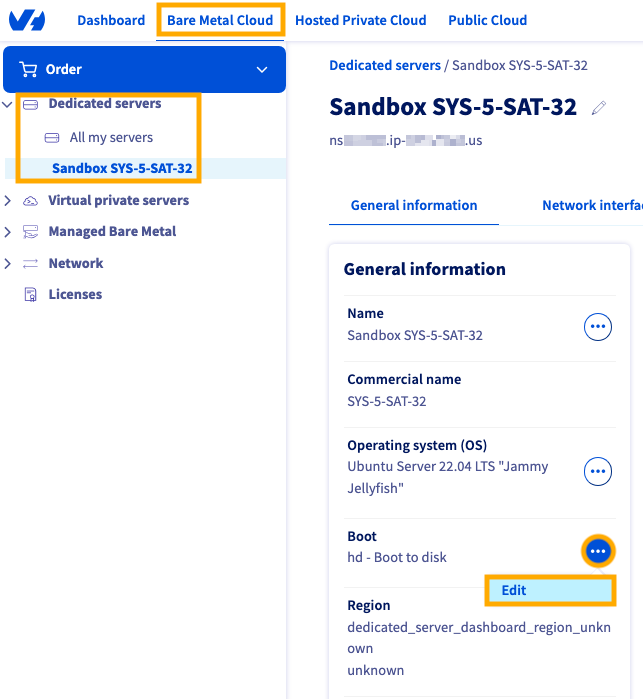Click the Licenses document icon
643x699 pixels.
pos(30,295)
